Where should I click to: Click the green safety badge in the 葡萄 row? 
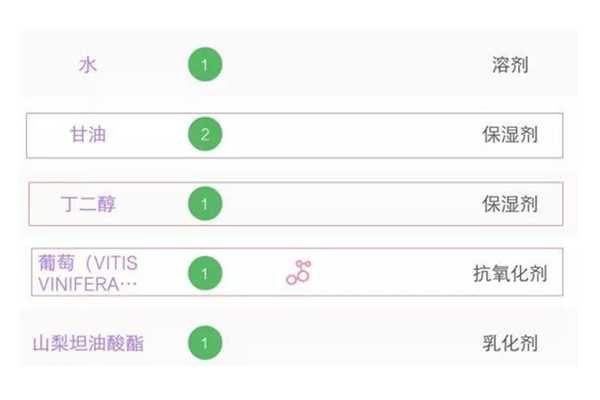click(x=205, y=271)
